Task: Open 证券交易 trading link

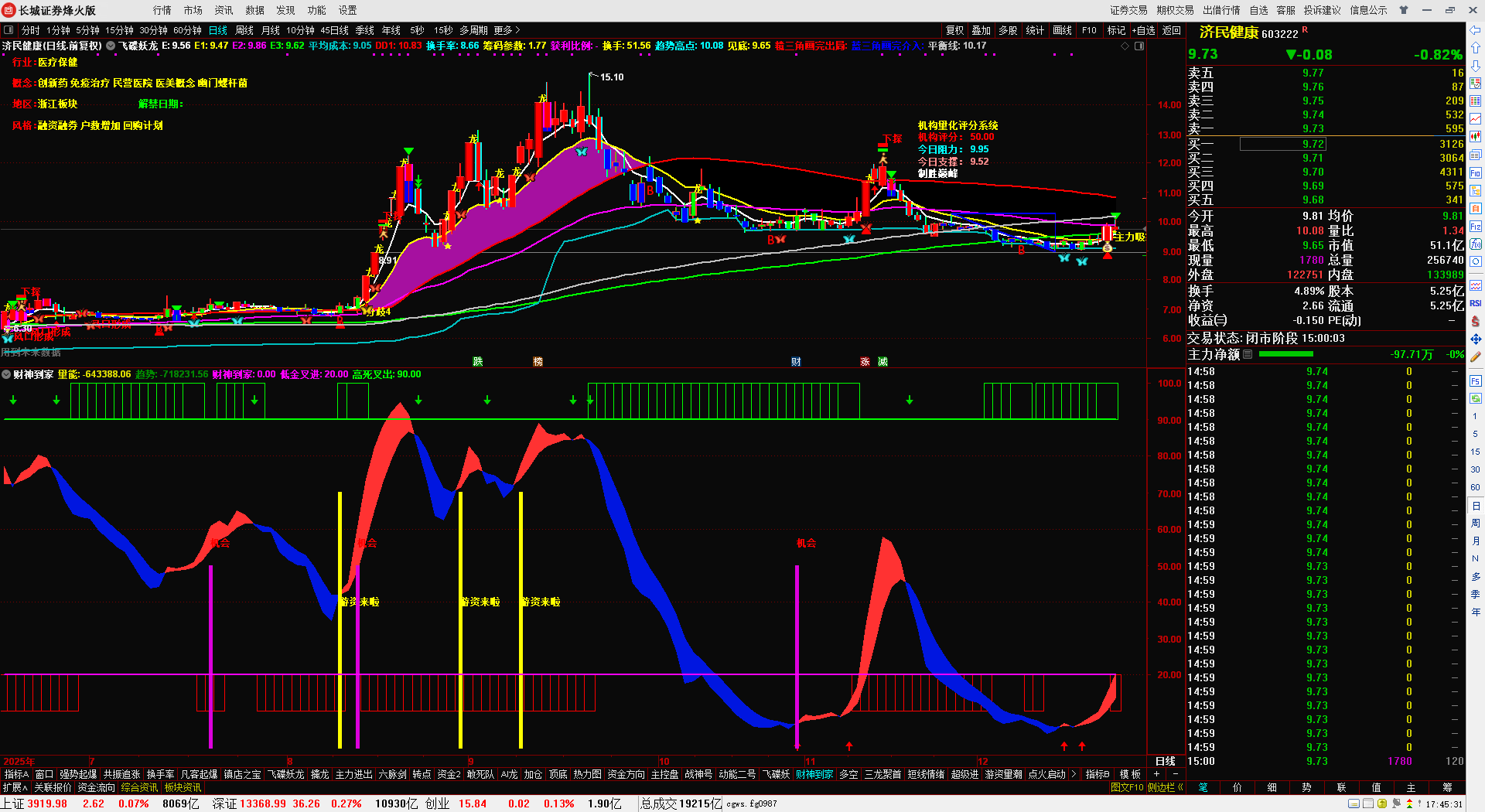Action: [1129, 10]
